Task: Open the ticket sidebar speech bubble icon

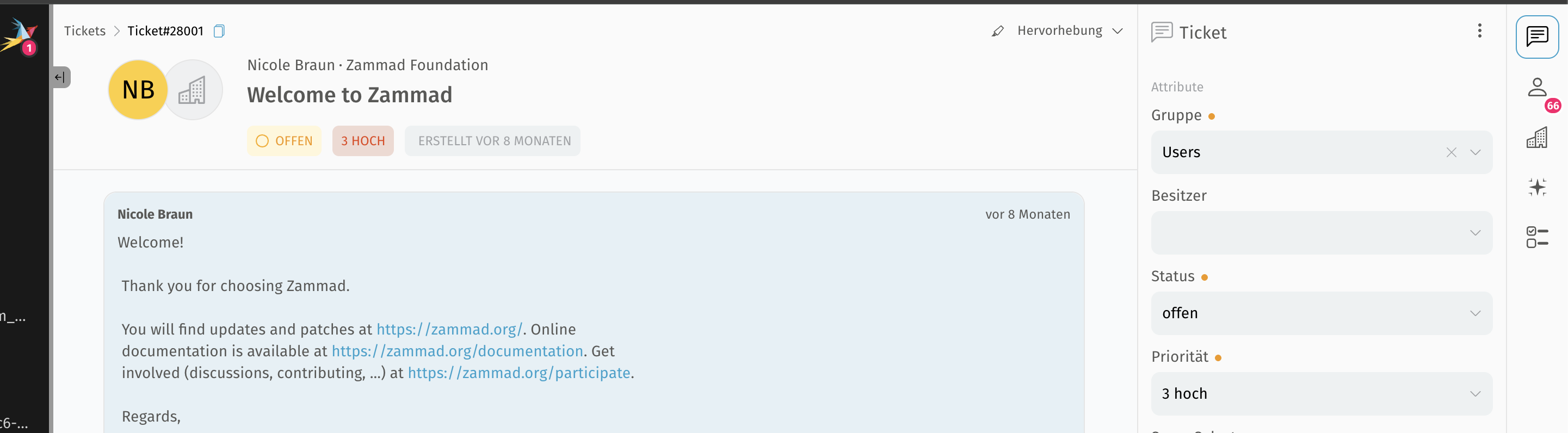Action: pos(1536,37)
